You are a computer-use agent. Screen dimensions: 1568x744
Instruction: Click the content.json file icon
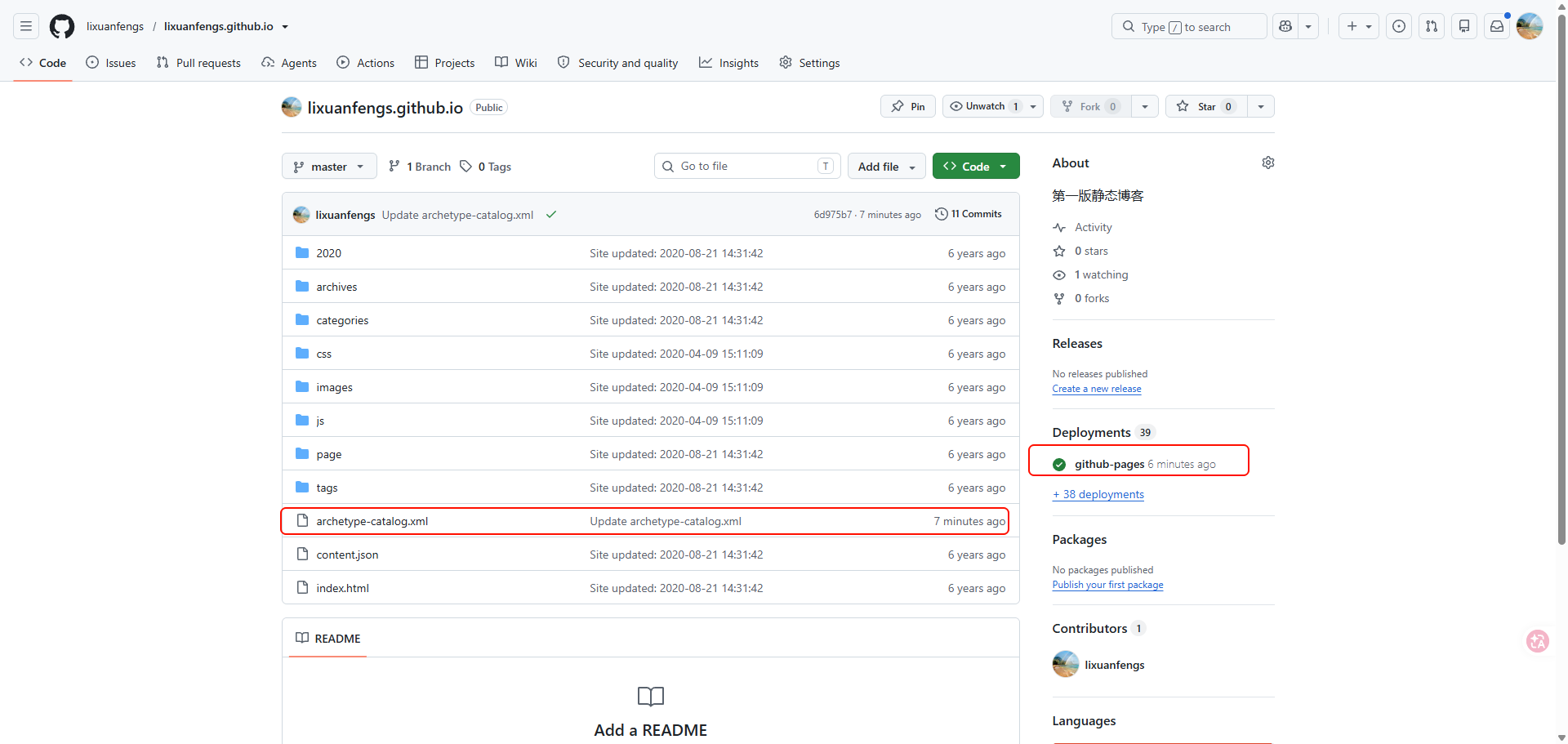coord(302,555)
